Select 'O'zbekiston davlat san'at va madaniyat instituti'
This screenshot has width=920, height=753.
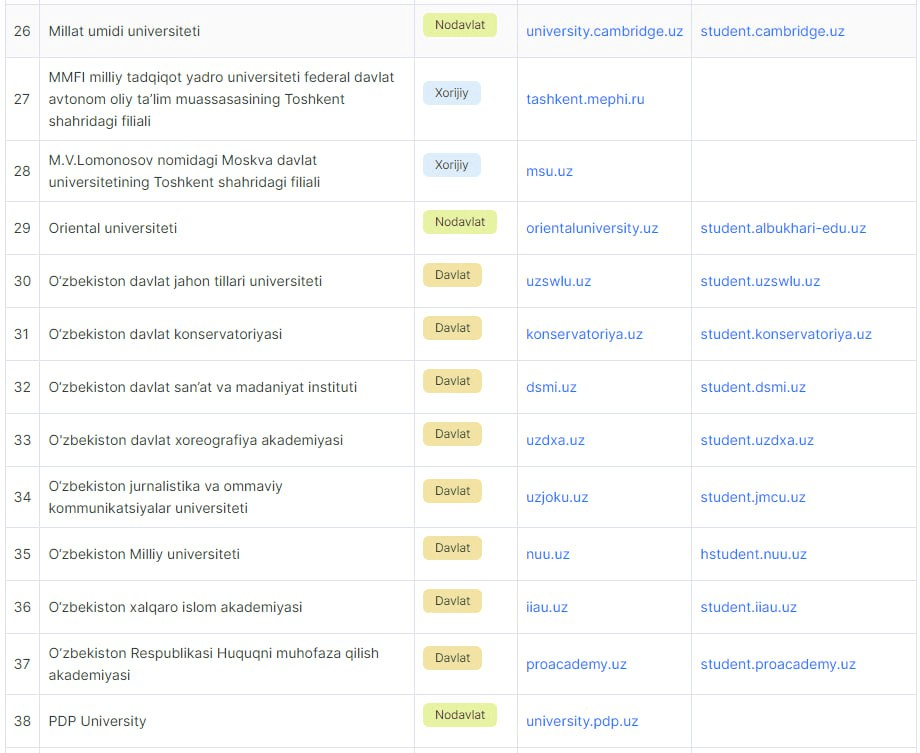click(203, 387)
